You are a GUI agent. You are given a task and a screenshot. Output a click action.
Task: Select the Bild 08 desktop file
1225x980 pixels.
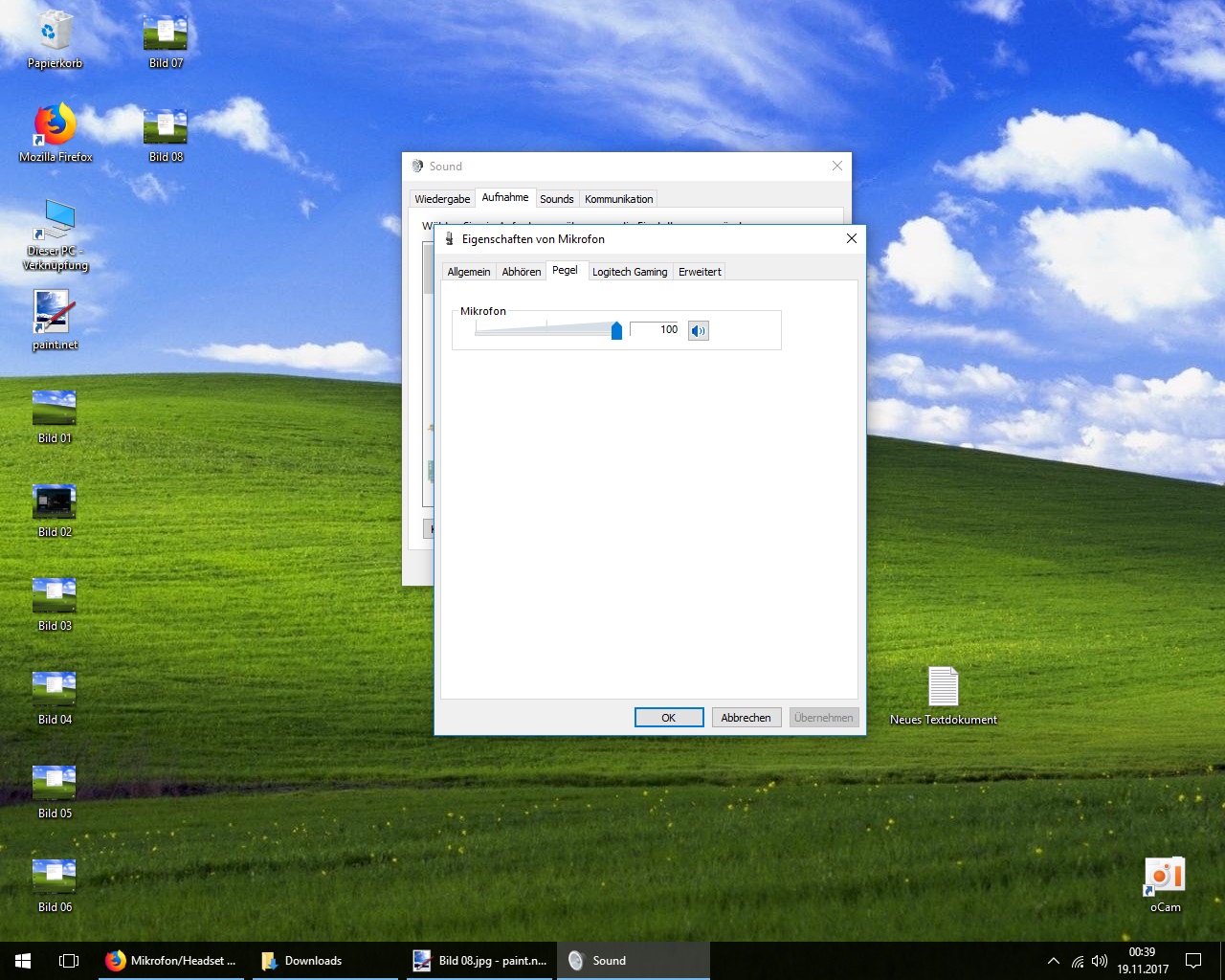(x=166, y=135)
